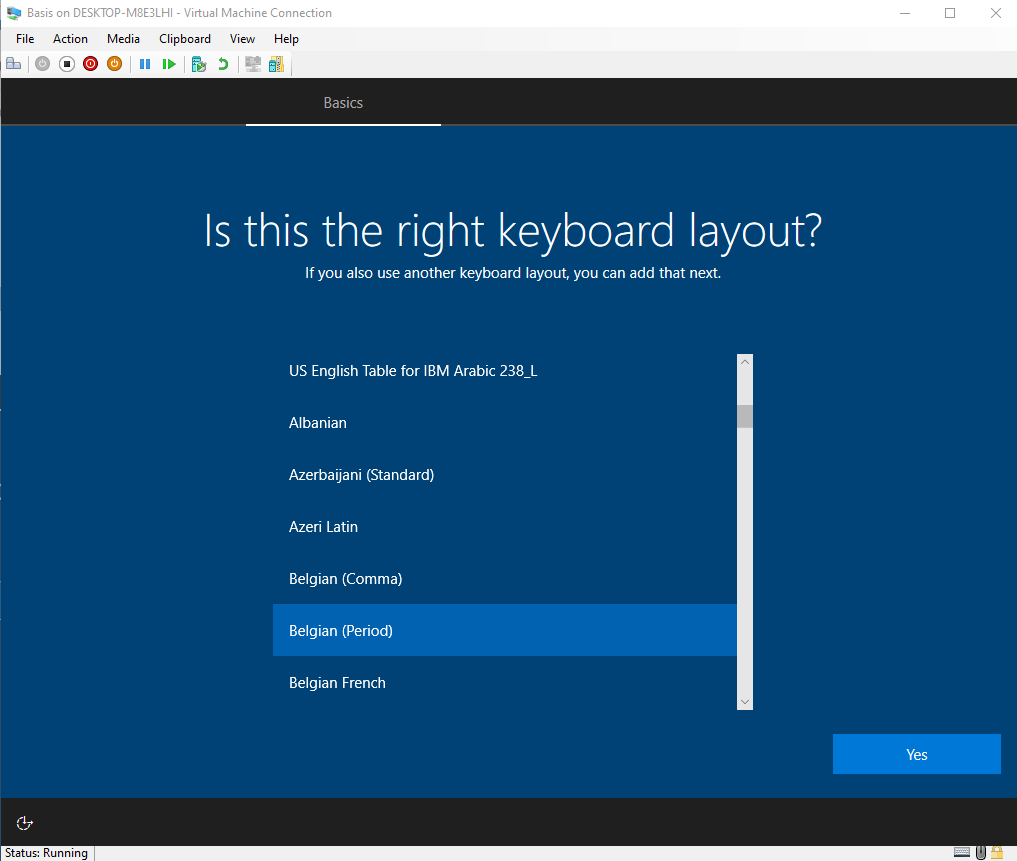Minimize the Virtual Machine Connection window
Screen dimensions: 1017x861
(905, 13)
